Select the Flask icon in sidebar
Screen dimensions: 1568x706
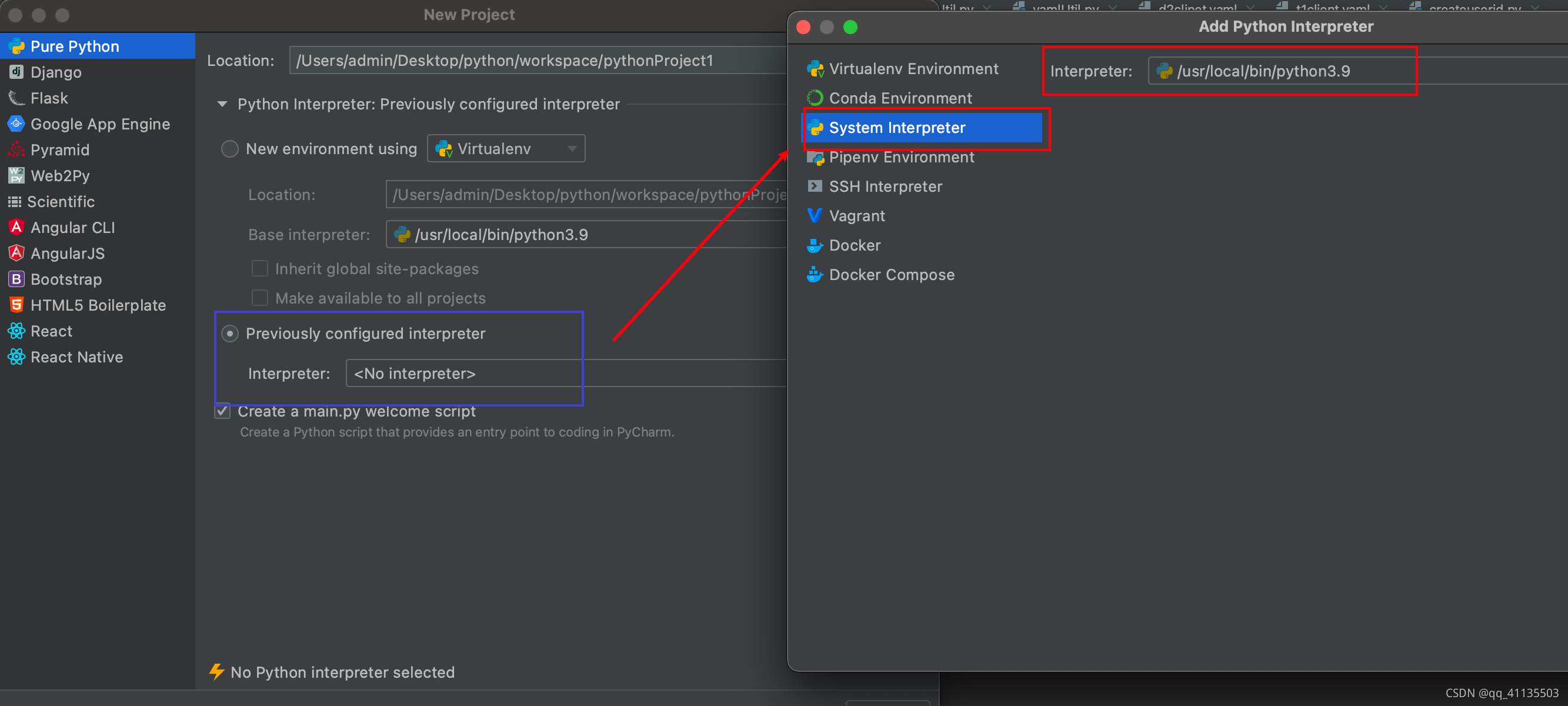(x=16, y=98)
